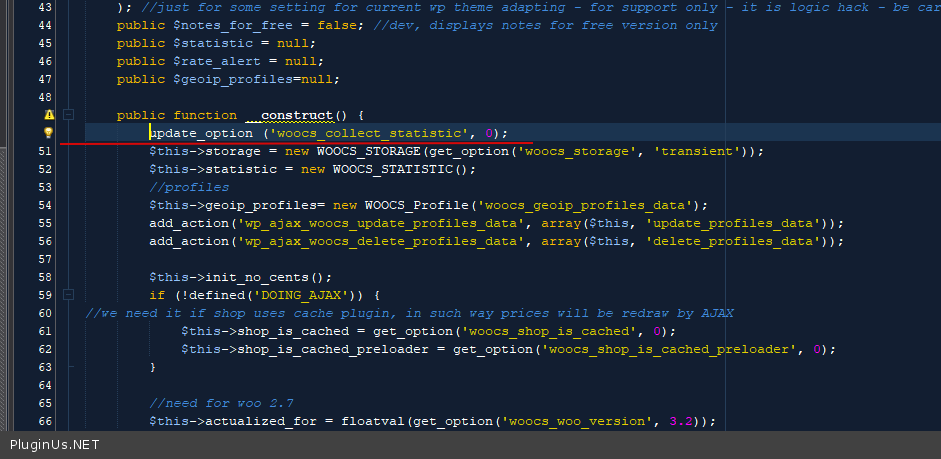The height and width of the screenshot is (459, 941).
Task: Collapse the if (!defined('DOING_AJAX')) fold block
Action: 68,295
